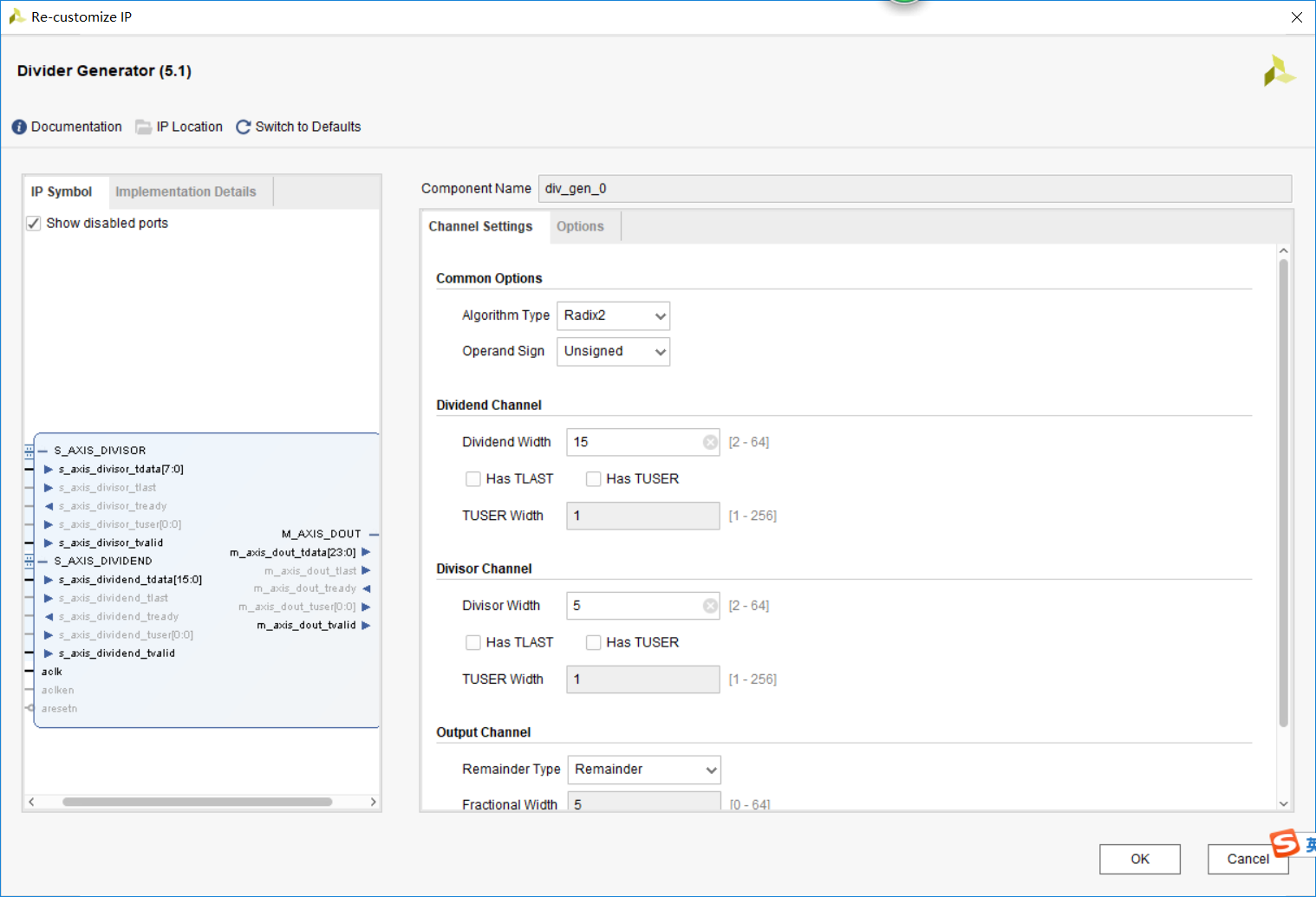Click the s_axis_dividend_tready port arrow

click(49, 616)
